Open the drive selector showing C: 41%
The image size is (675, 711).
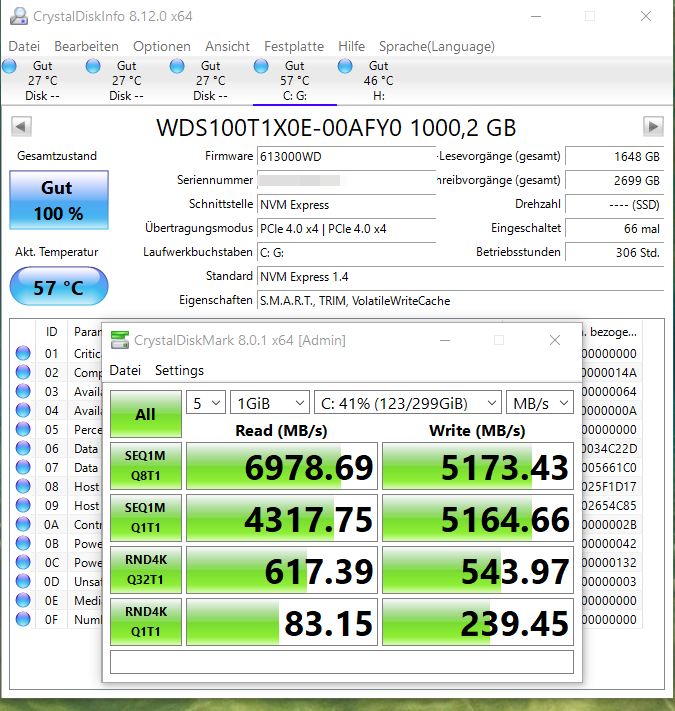pos(408,403)
